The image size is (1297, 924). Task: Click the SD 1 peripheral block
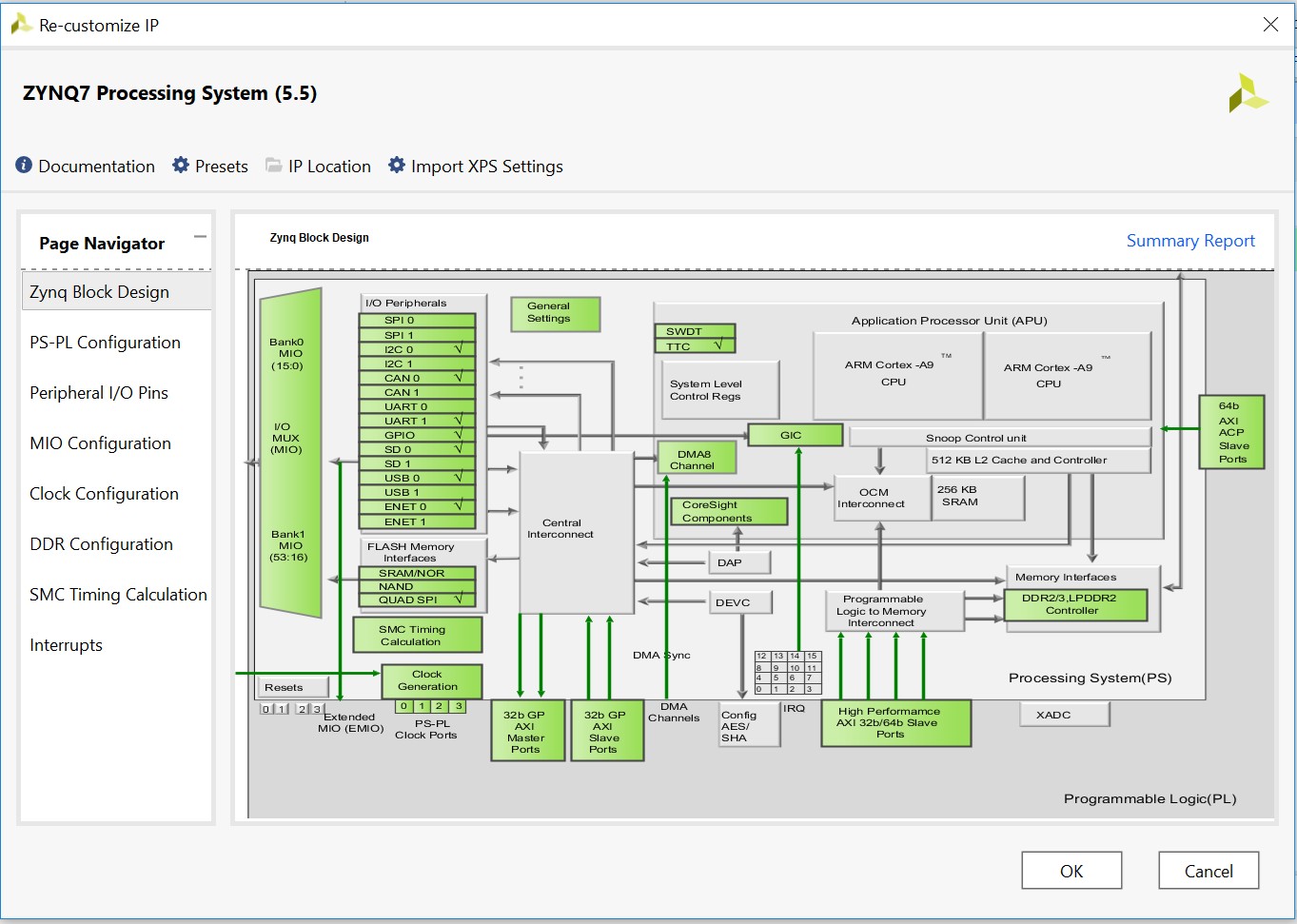pyautogui.click(x=416, y=463)
